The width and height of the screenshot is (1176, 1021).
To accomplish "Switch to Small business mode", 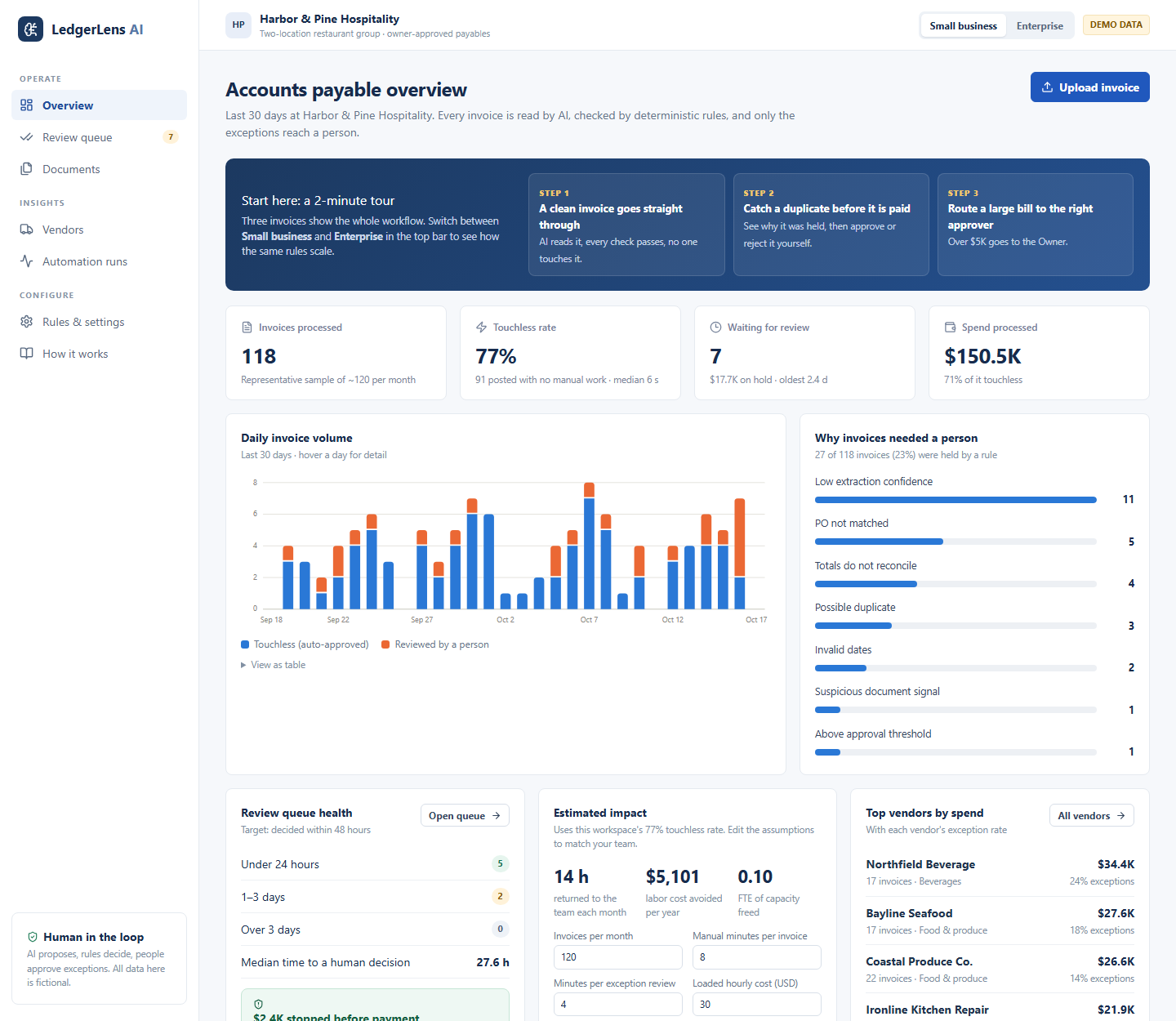I will click(964, 25).
